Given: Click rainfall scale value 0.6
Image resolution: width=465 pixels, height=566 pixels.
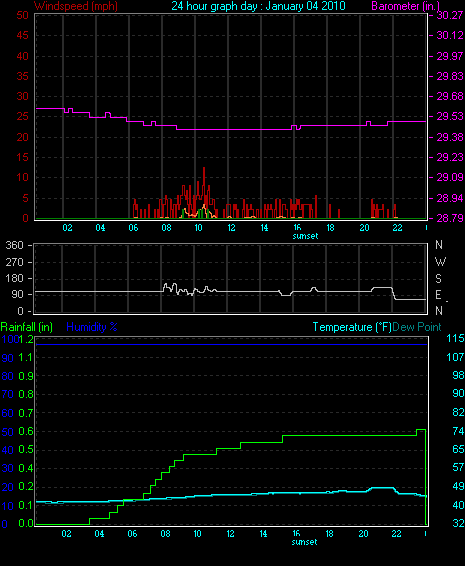Looking at the screenshot, I should [x=26, y=431].
